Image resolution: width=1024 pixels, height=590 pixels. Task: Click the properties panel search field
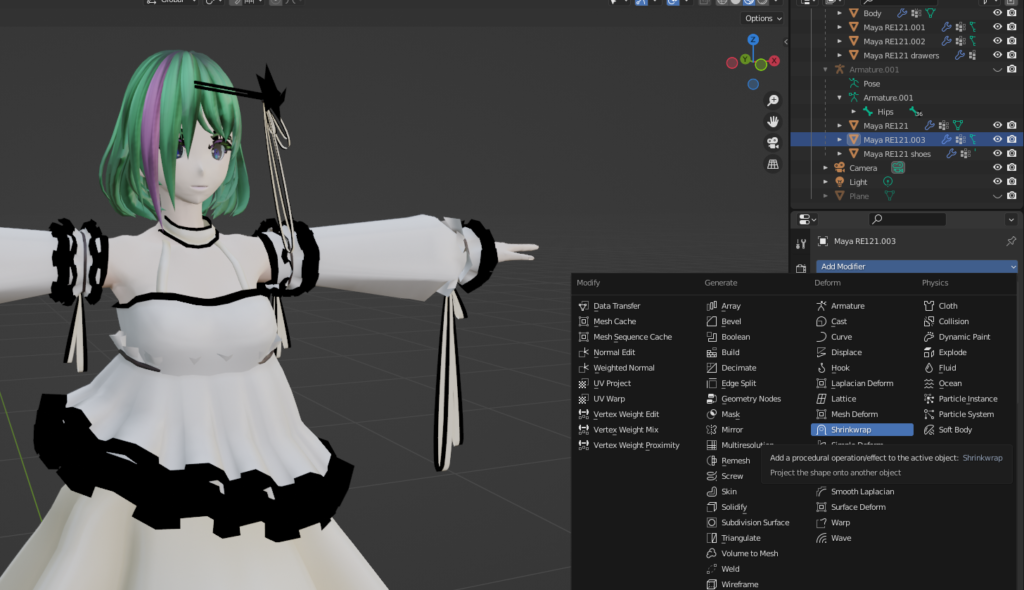click(x=908, y=220)
